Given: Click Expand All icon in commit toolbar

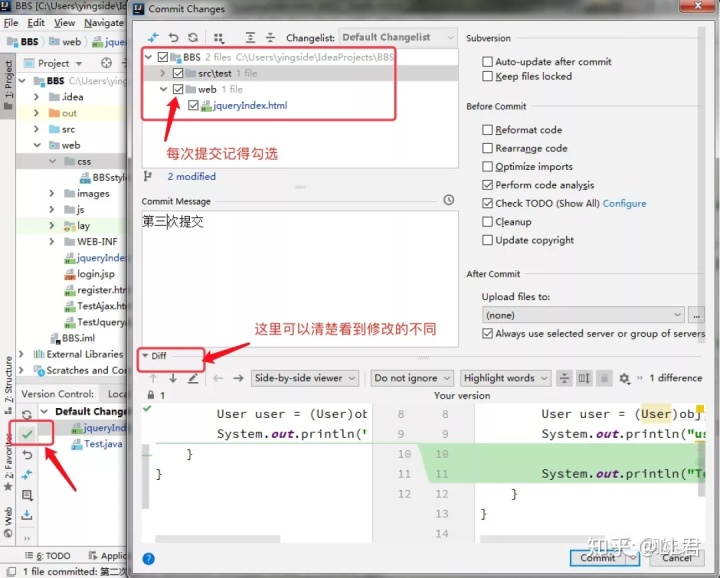Looking at the screenshot, I should tap(250, 38).
